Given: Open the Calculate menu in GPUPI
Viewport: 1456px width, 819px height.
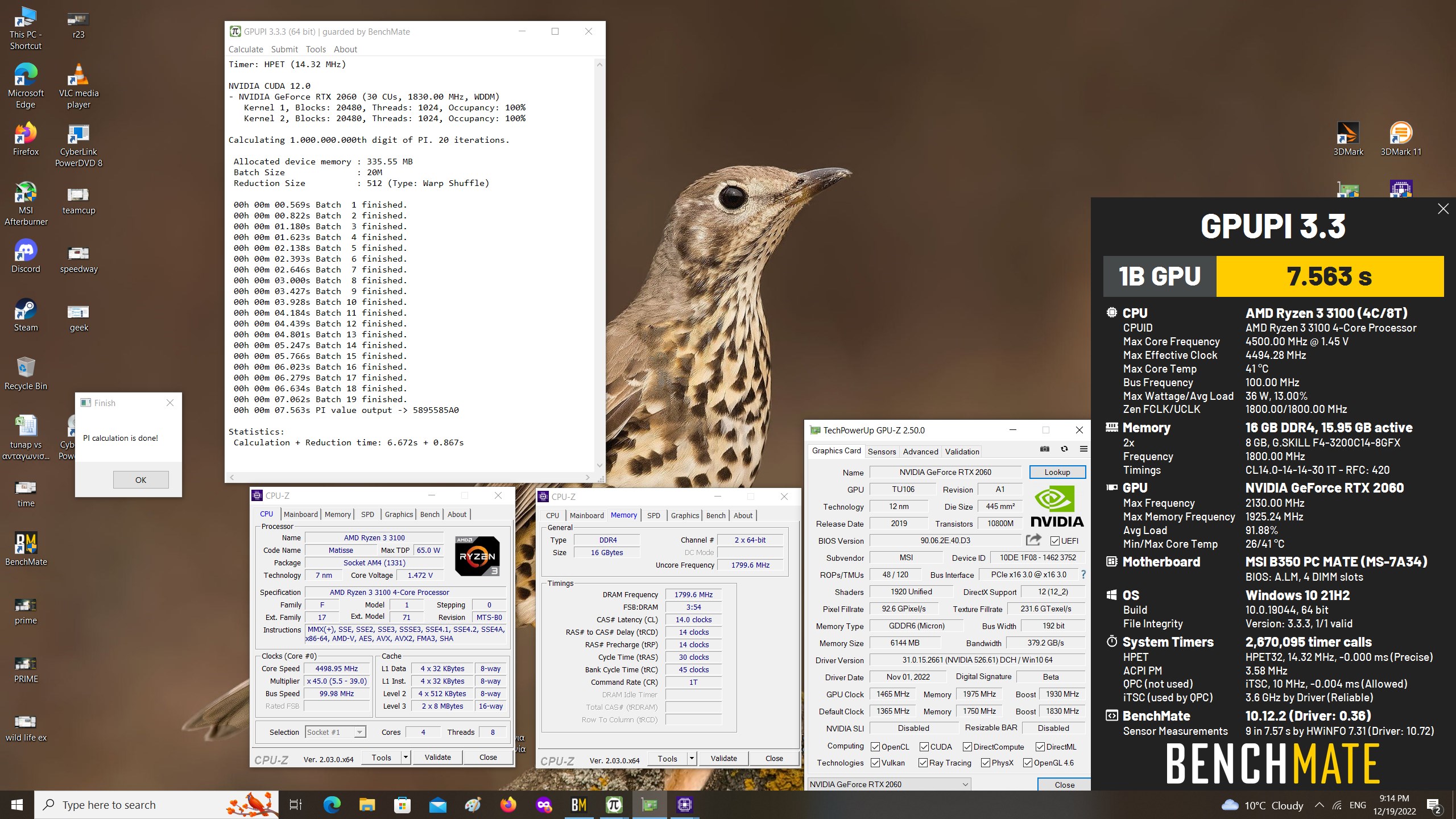Looking at the screenshot, I should click(246, 49).
